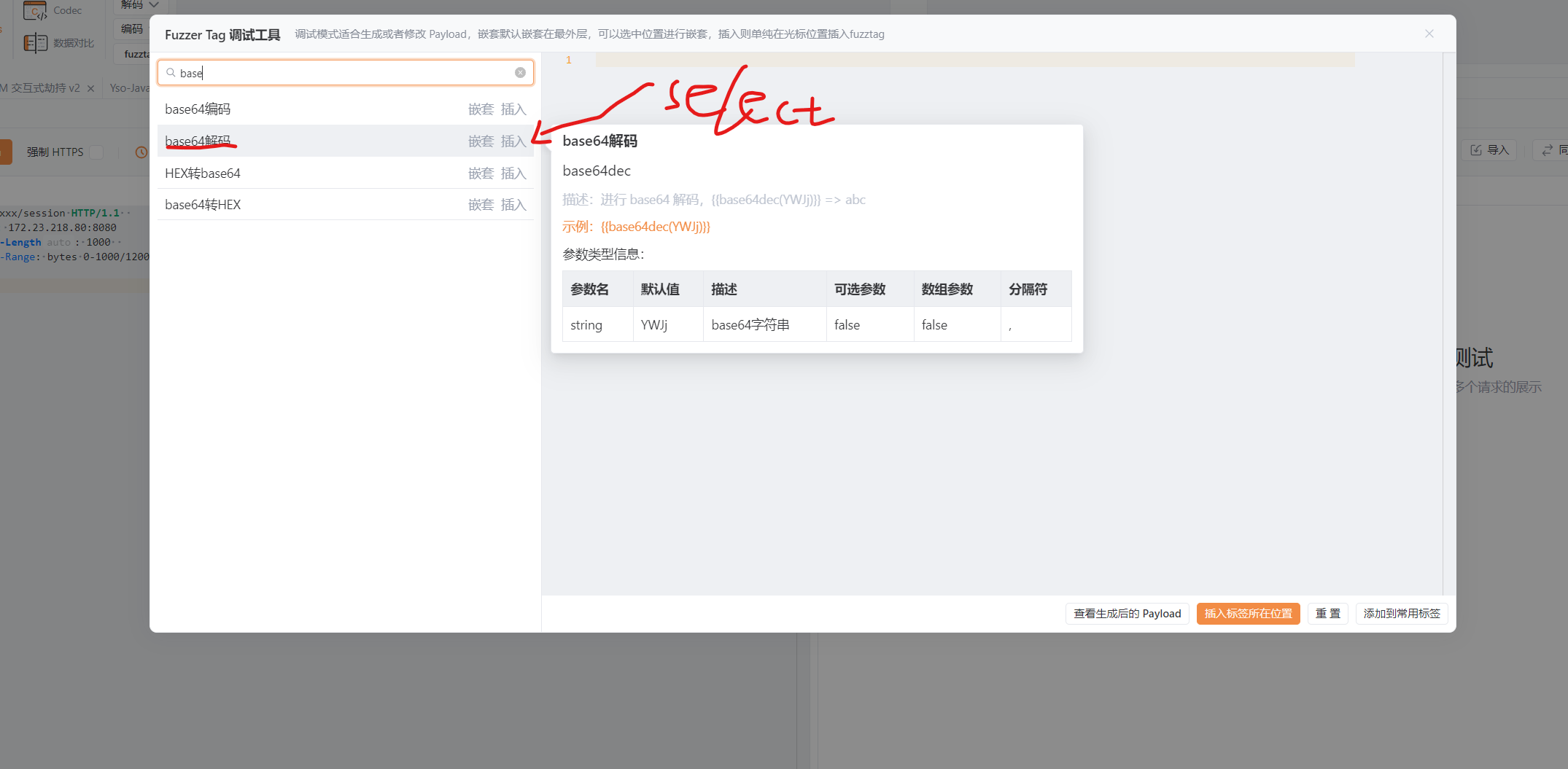Image resolution: width=1568 pixels, height=769 pixels.
Task: Click the orange 插入标签所在位置 button
Action: (x=1248, y=614)
